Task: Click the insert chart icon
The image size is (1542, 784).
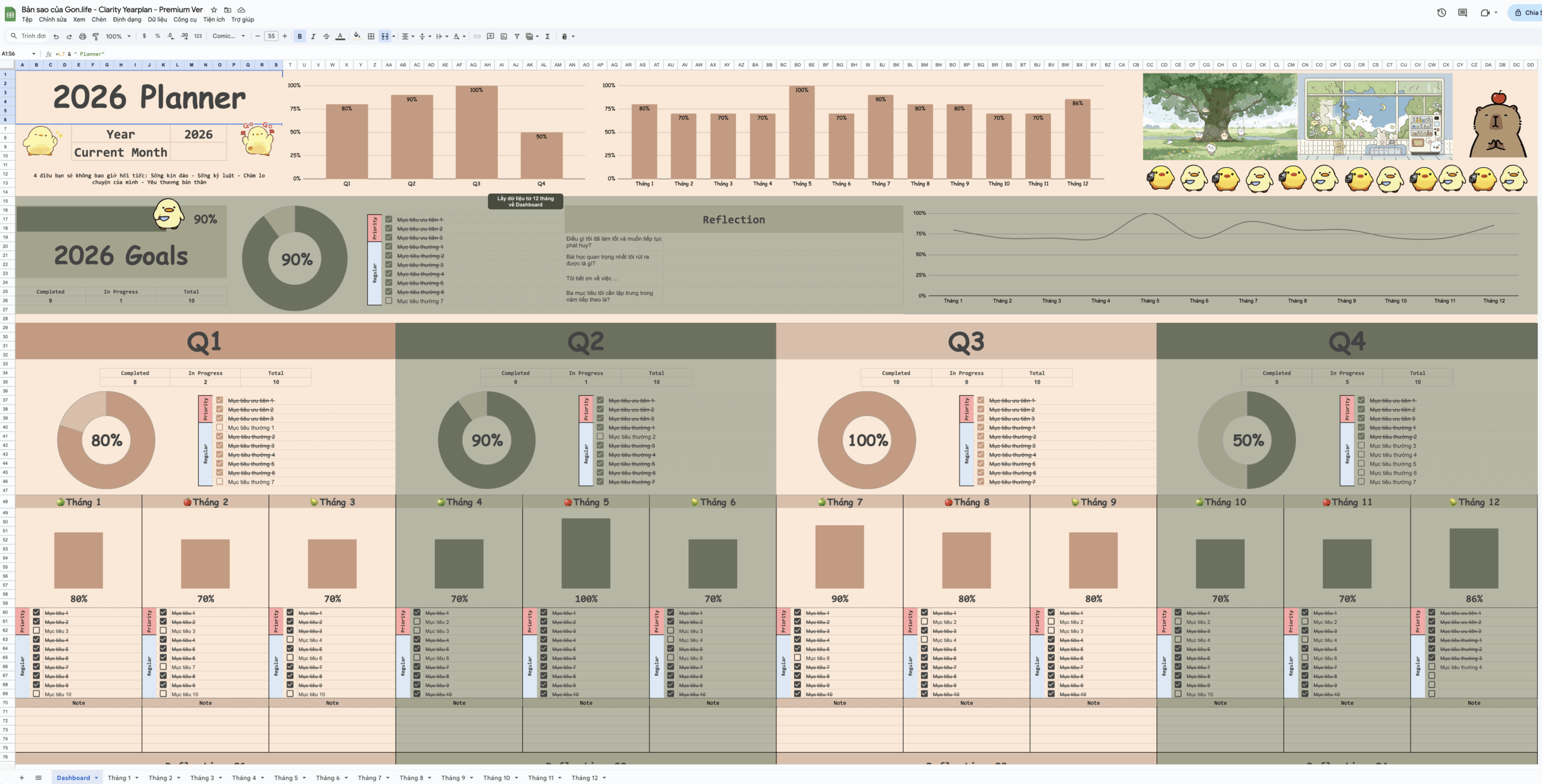Action: pyautogui.click(x=504, y=36)
